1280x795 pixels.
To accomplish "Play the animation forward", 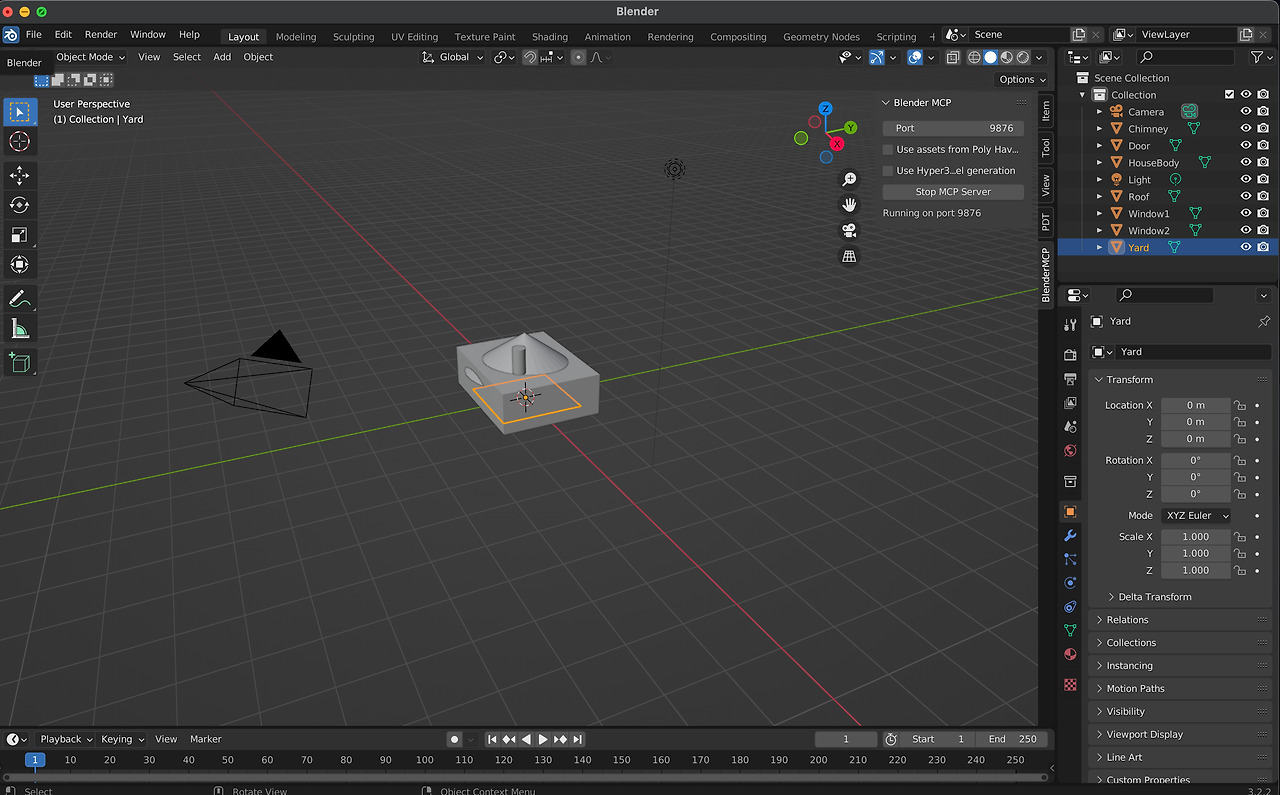I will (x=543, y=739).
